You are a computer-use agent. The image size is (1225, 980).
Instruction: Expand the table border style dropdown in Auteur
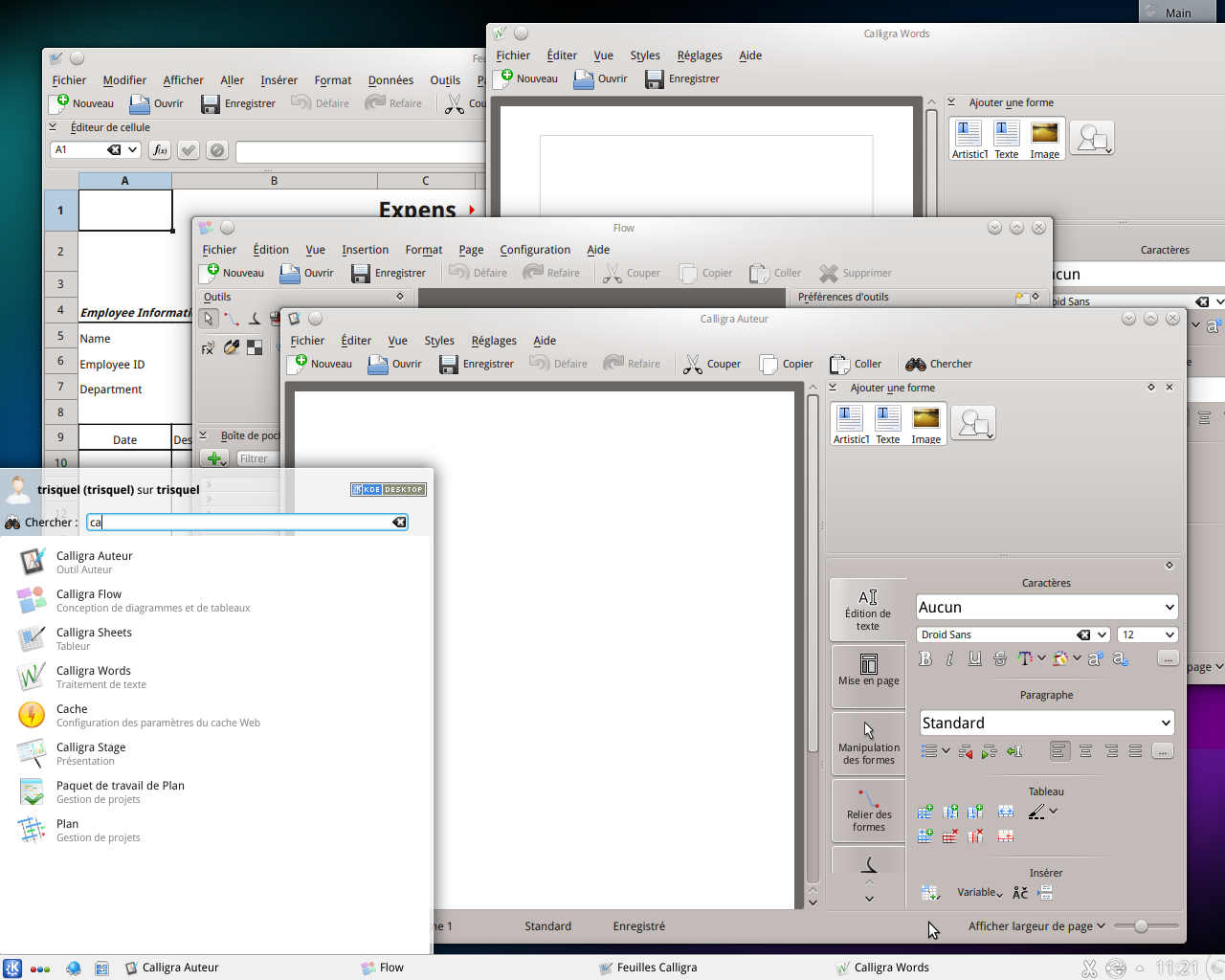(x=1053, y=811)
